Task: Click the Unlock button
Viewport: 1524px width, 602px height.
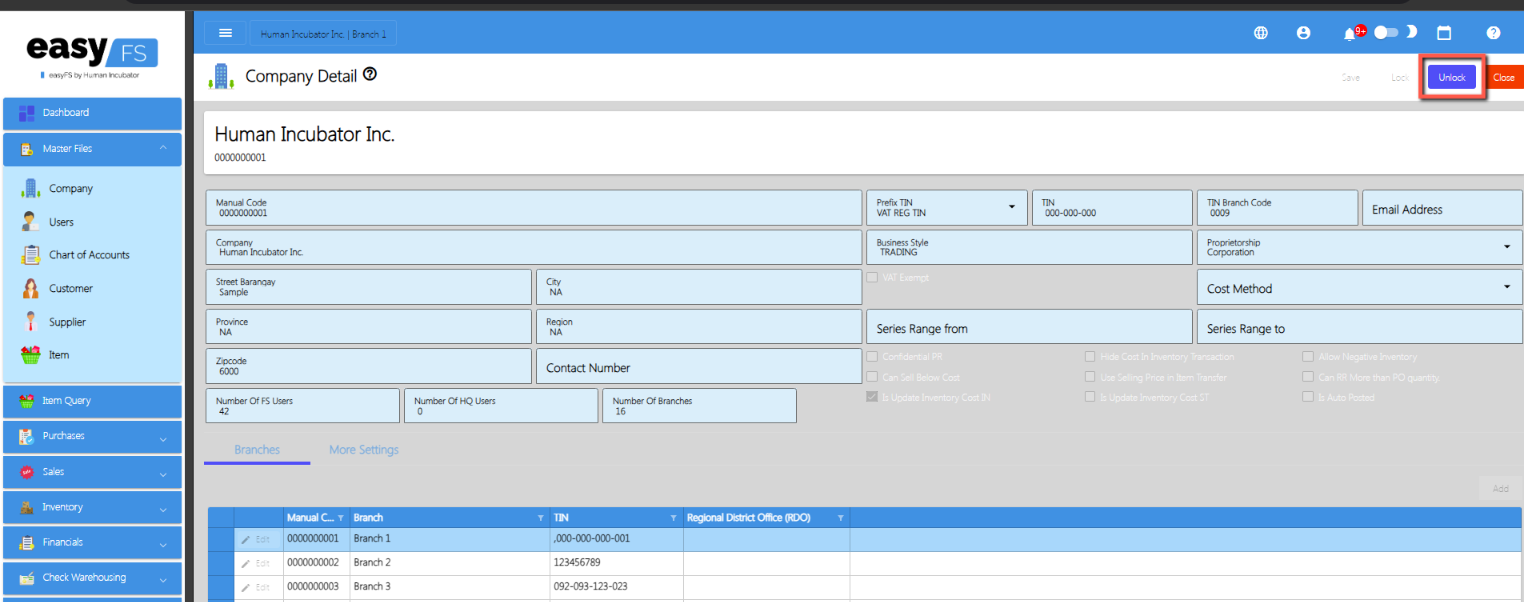Action: [1452, 77]
